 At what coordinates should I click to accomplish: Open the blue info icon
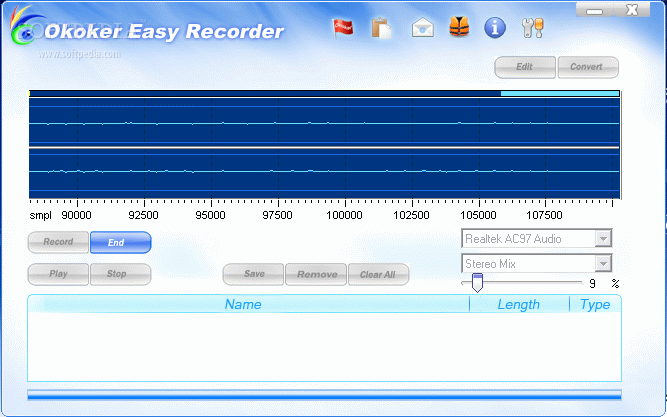495,28
